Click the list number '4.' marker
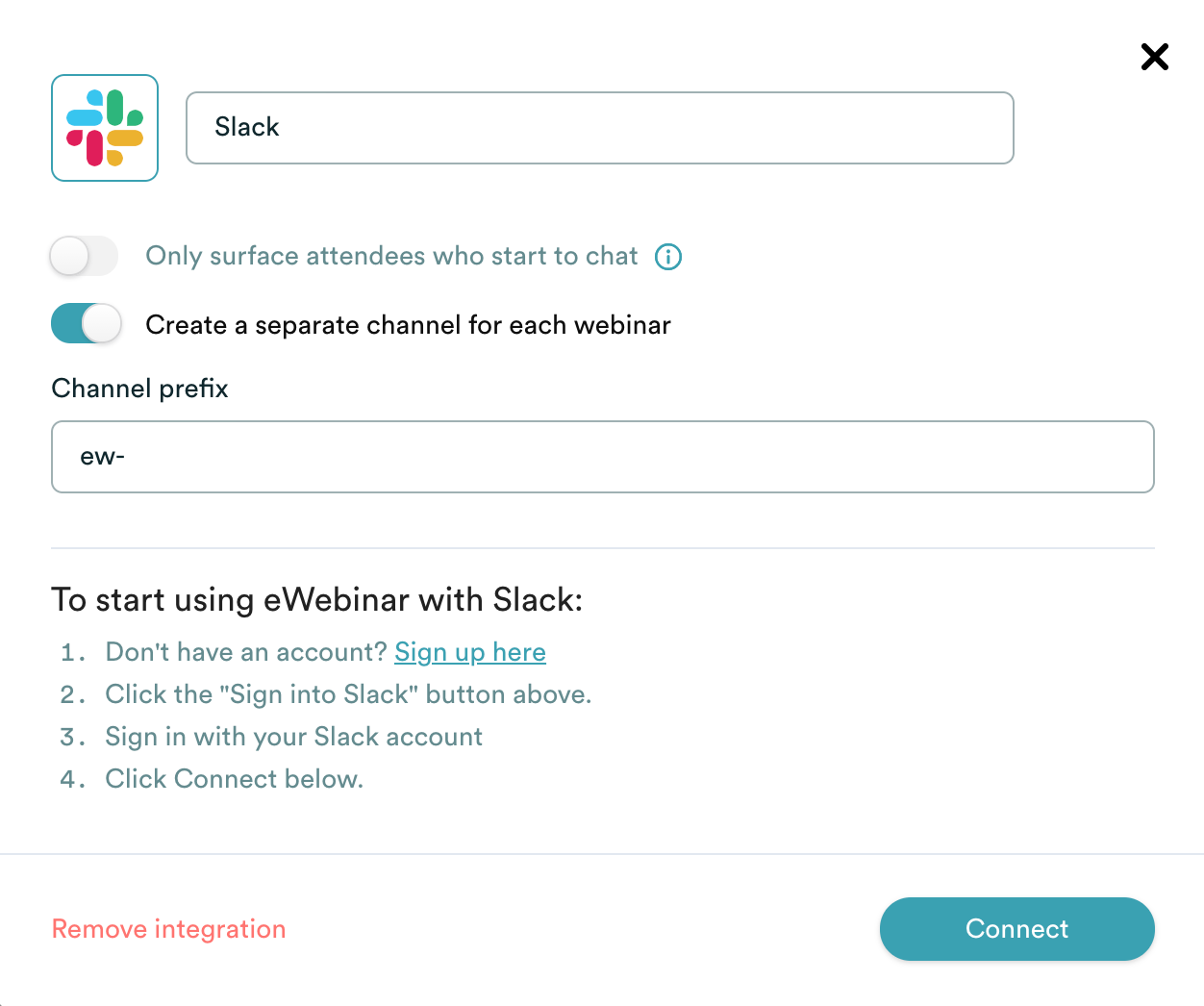Viewport: 1204px width, 1006px height. click(72, 780)
